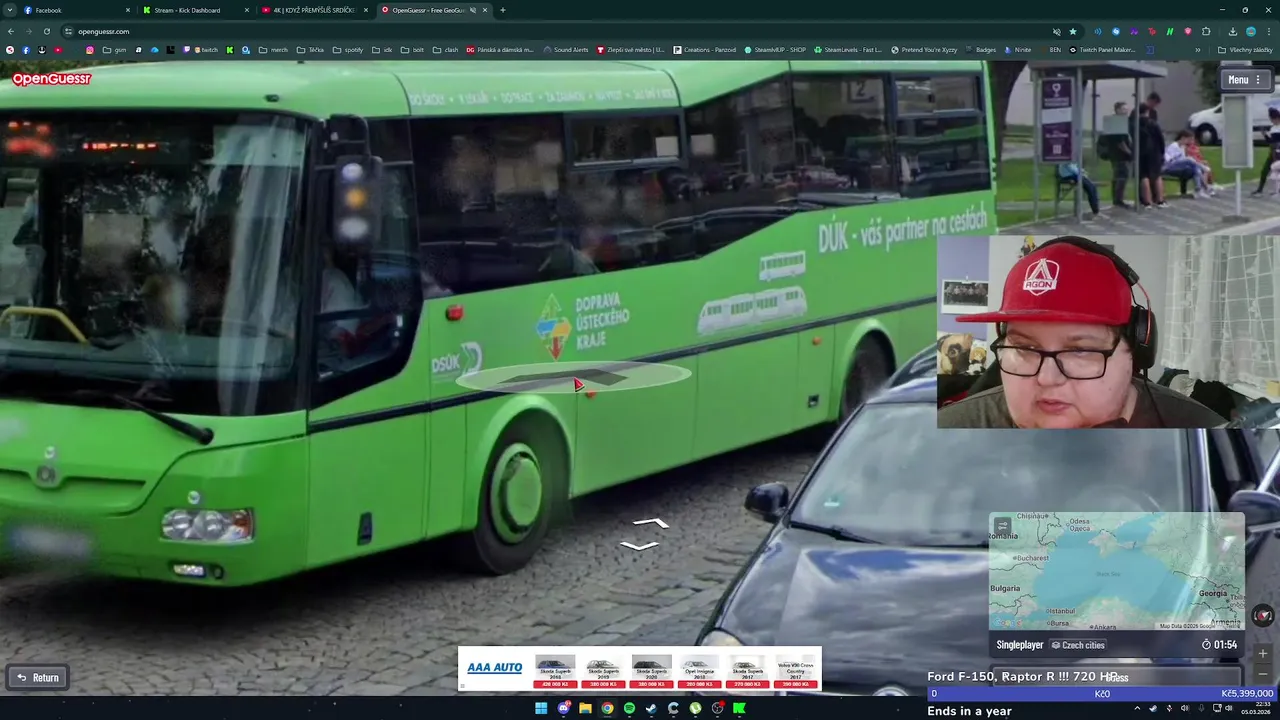The height and width of the screenshot is (720, 1280).
Task: Open the Extensions puzzle icon
Action: click(1206, 31)
